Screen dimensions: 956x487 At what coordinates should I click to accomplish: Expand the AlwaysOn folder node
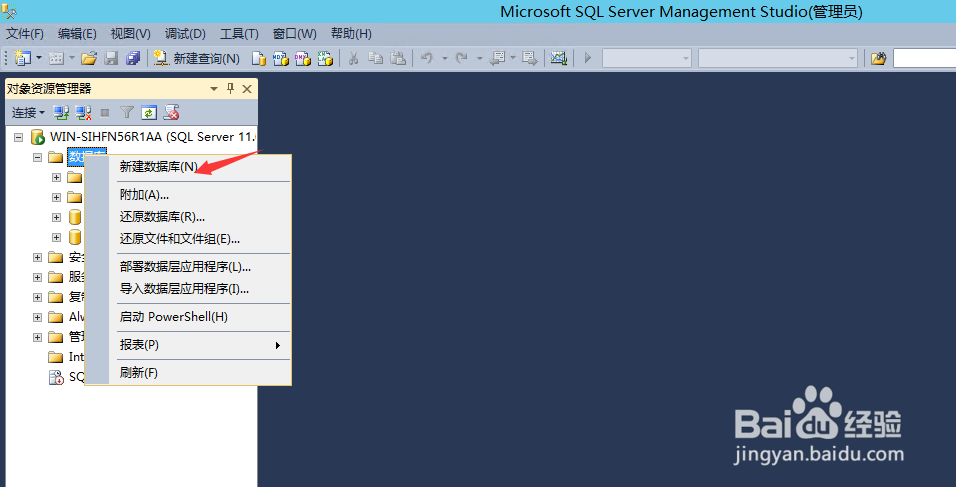point(37,318)
